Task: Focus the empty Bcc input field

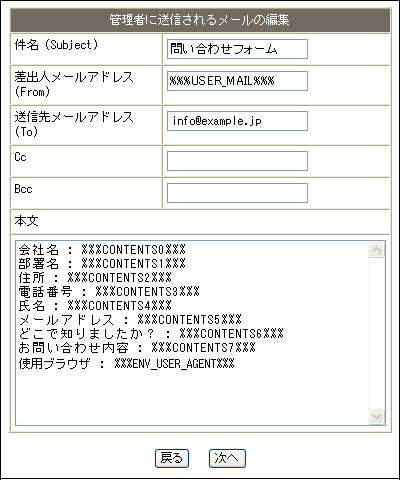Action: coord(237,193)
